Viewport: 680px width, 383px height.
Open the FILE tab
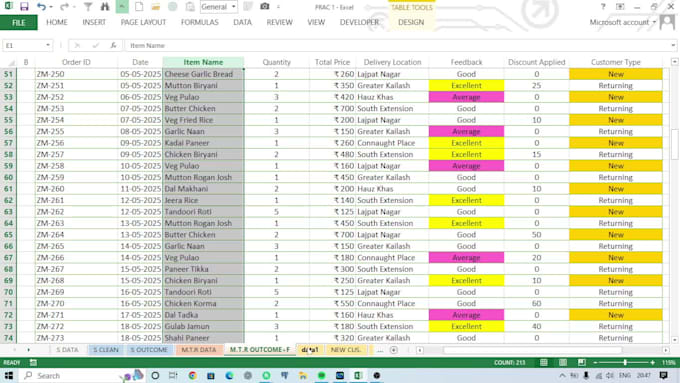click(19, 23)
